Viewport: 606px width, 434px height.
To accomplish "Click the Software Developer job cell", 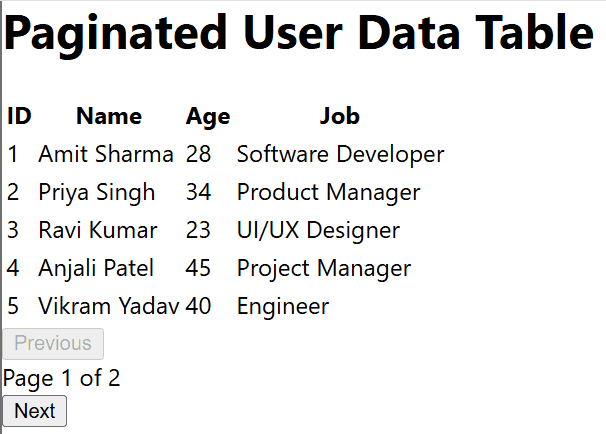I will pos(340,154).
